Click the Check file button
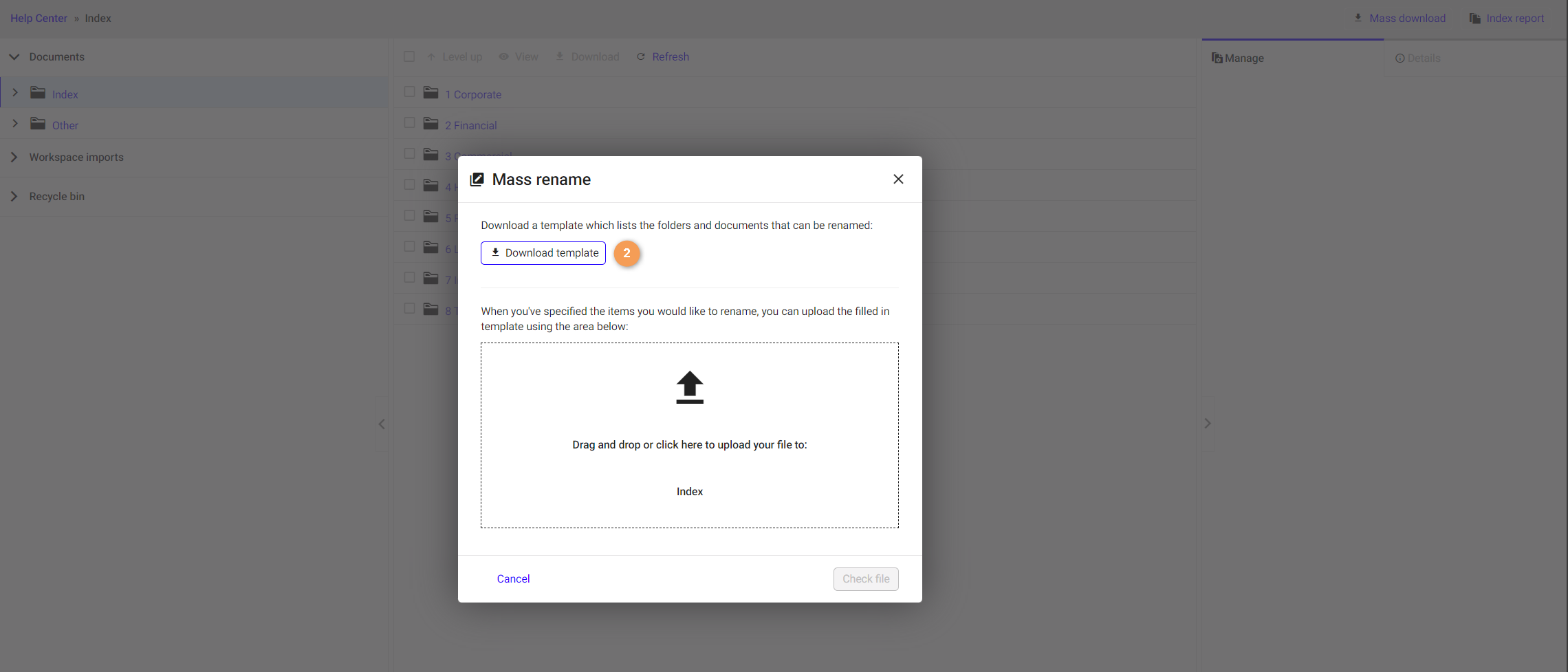The height and width of the screenshot is (672, 1568). click(x=866, y=579)
